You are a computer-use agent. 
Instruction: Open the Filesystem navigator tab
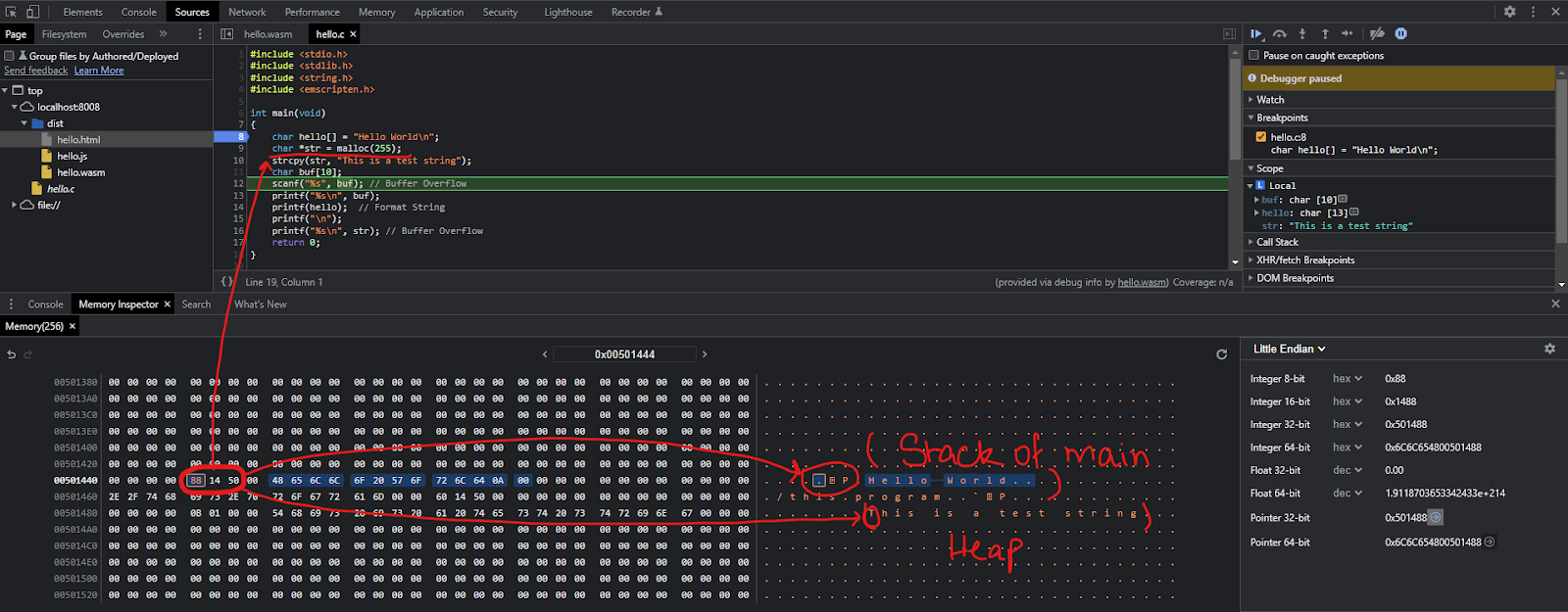click(65, 34)
